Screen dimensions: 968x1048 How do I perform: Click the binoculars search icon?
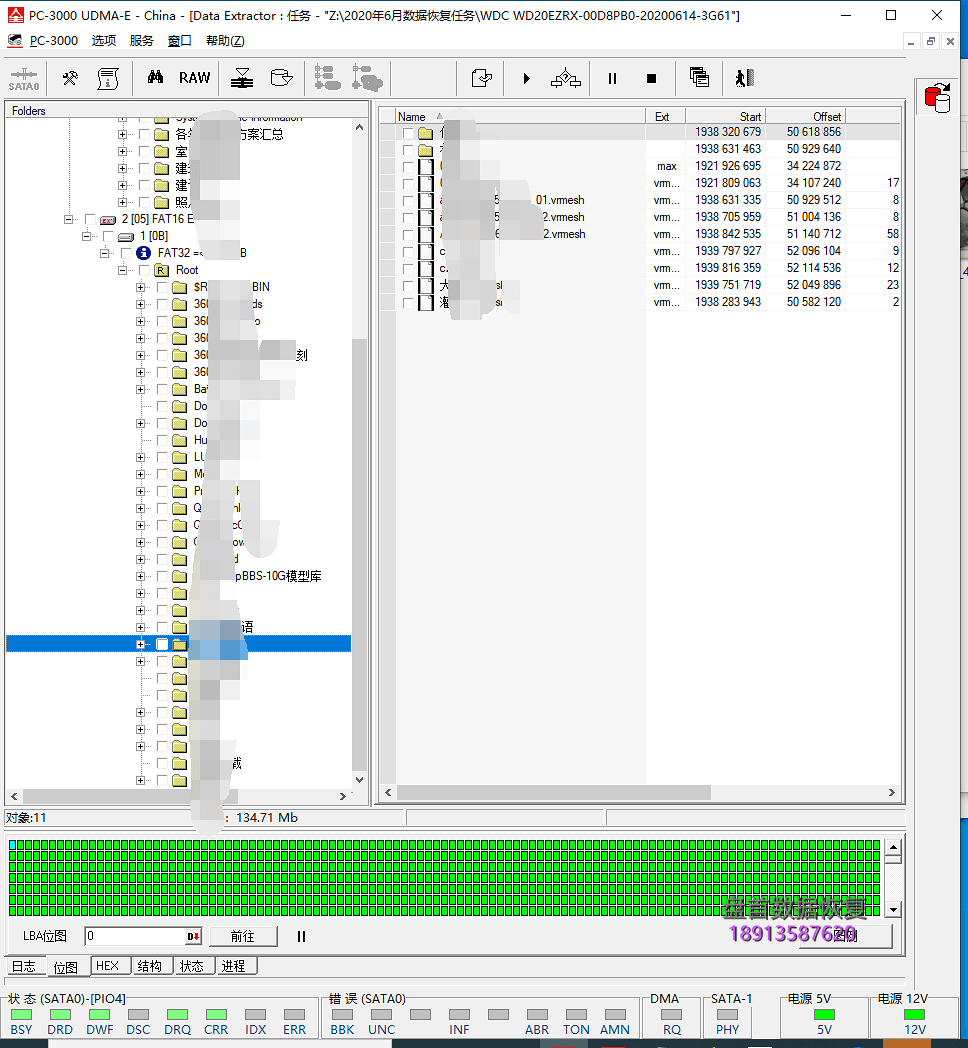(x=155, y=78)
